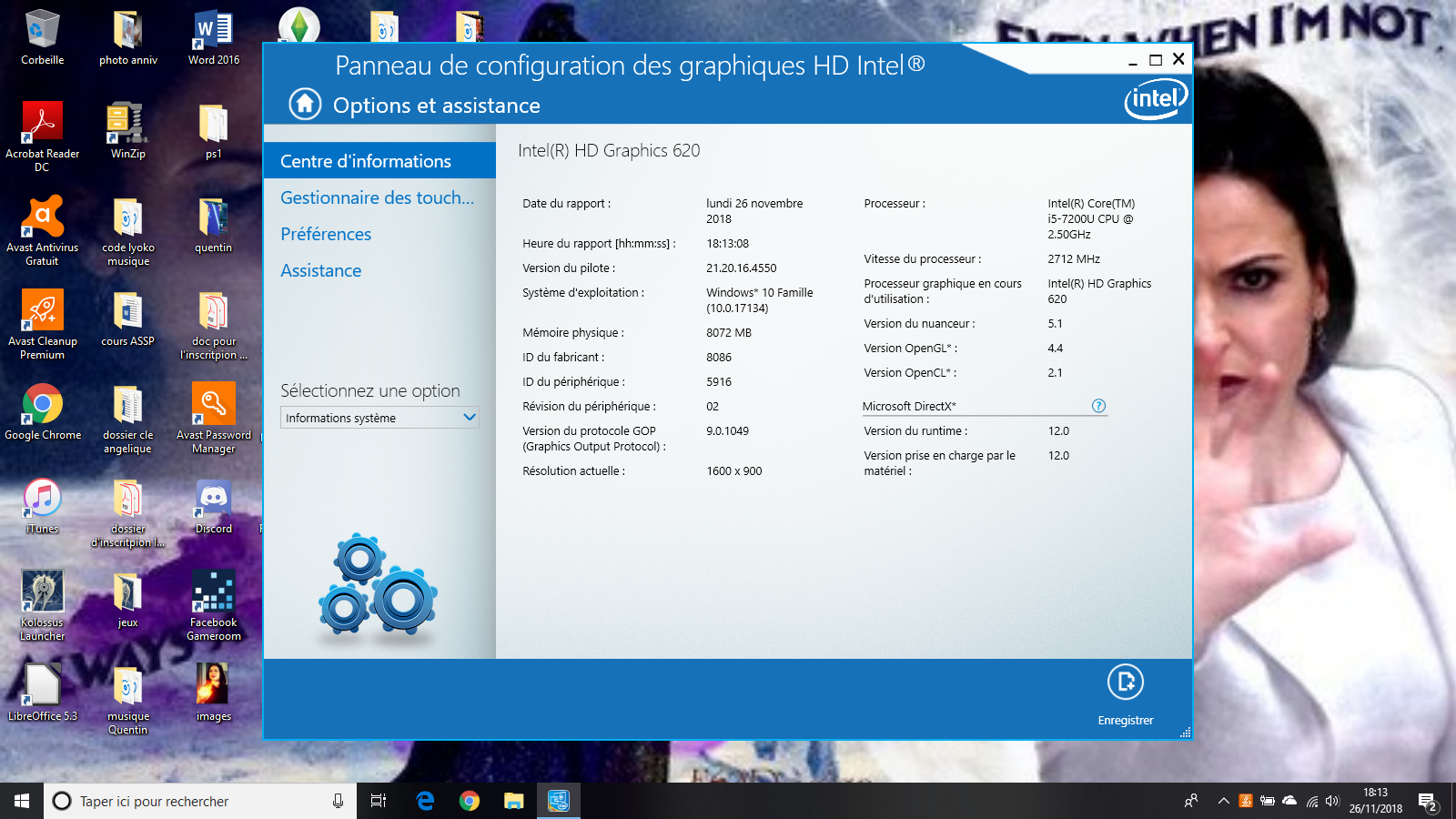Open the volume control in tray
1456x819 pixels.
1333,801
